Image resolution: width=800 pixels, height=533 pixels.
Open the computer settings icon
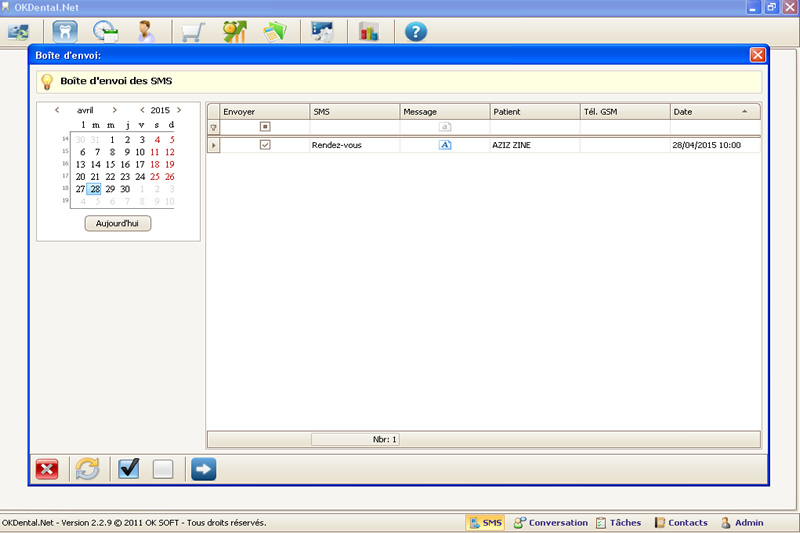pyautogui.click(x=322, y=32)
